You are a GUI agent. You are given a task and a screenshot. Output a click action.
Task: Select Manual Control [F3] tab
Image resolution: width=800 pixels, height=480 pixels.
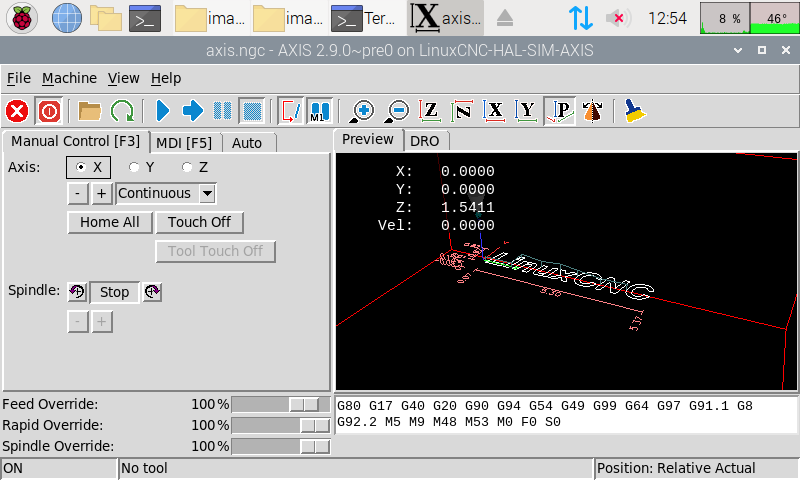click(76, 141)
